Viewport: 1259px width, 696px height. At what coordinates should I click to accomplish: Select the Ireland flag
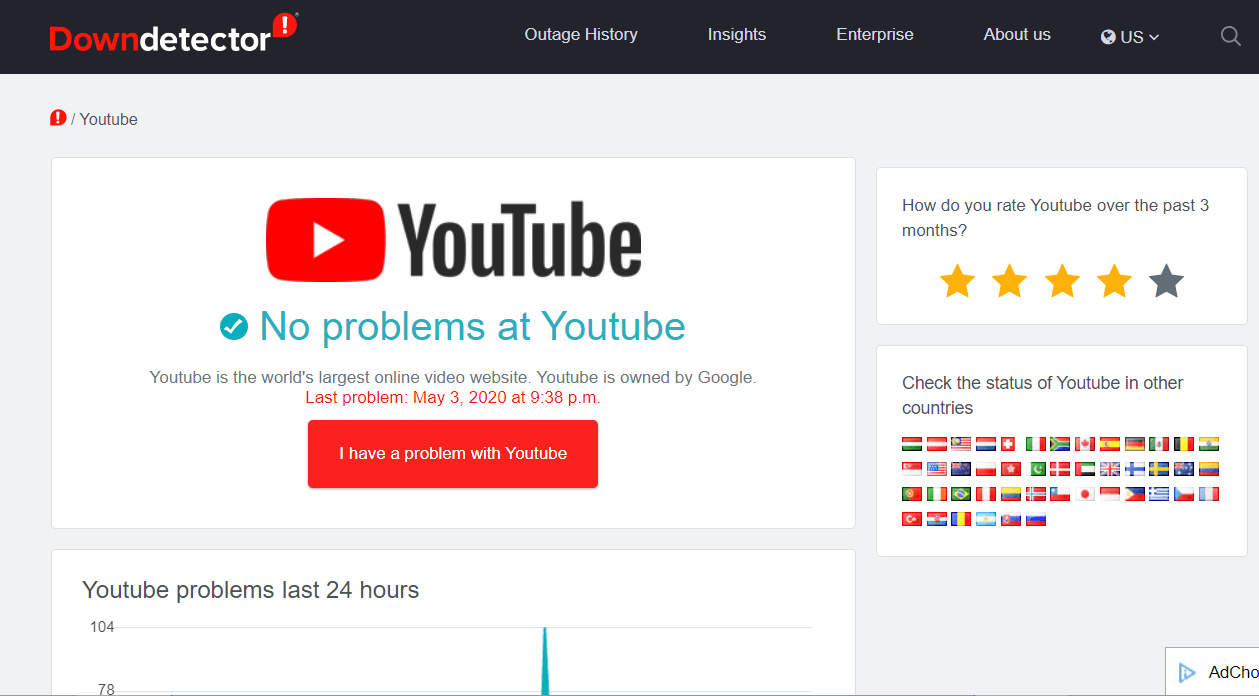937,494
